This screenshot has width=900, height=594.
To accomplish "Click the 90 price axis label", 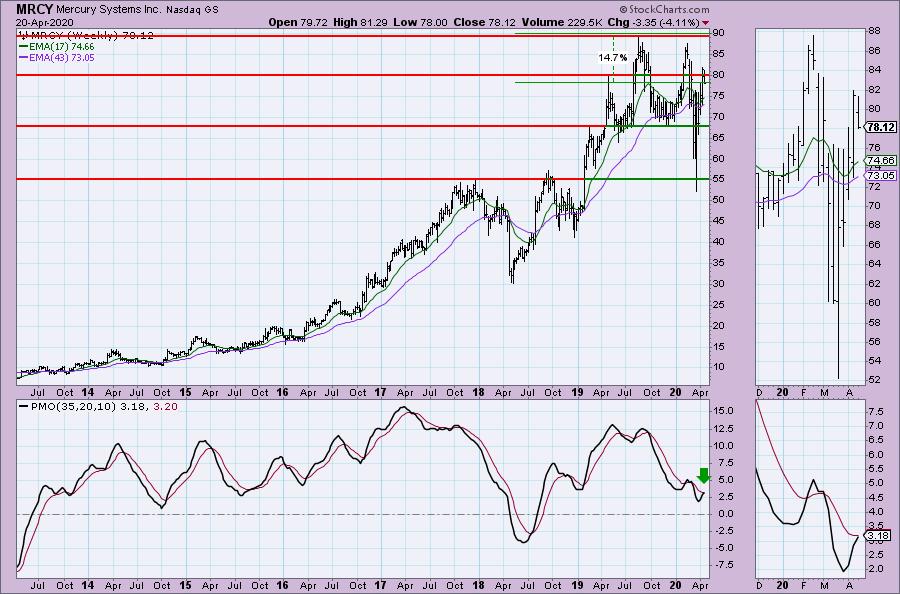I will (x=718, y=33).
